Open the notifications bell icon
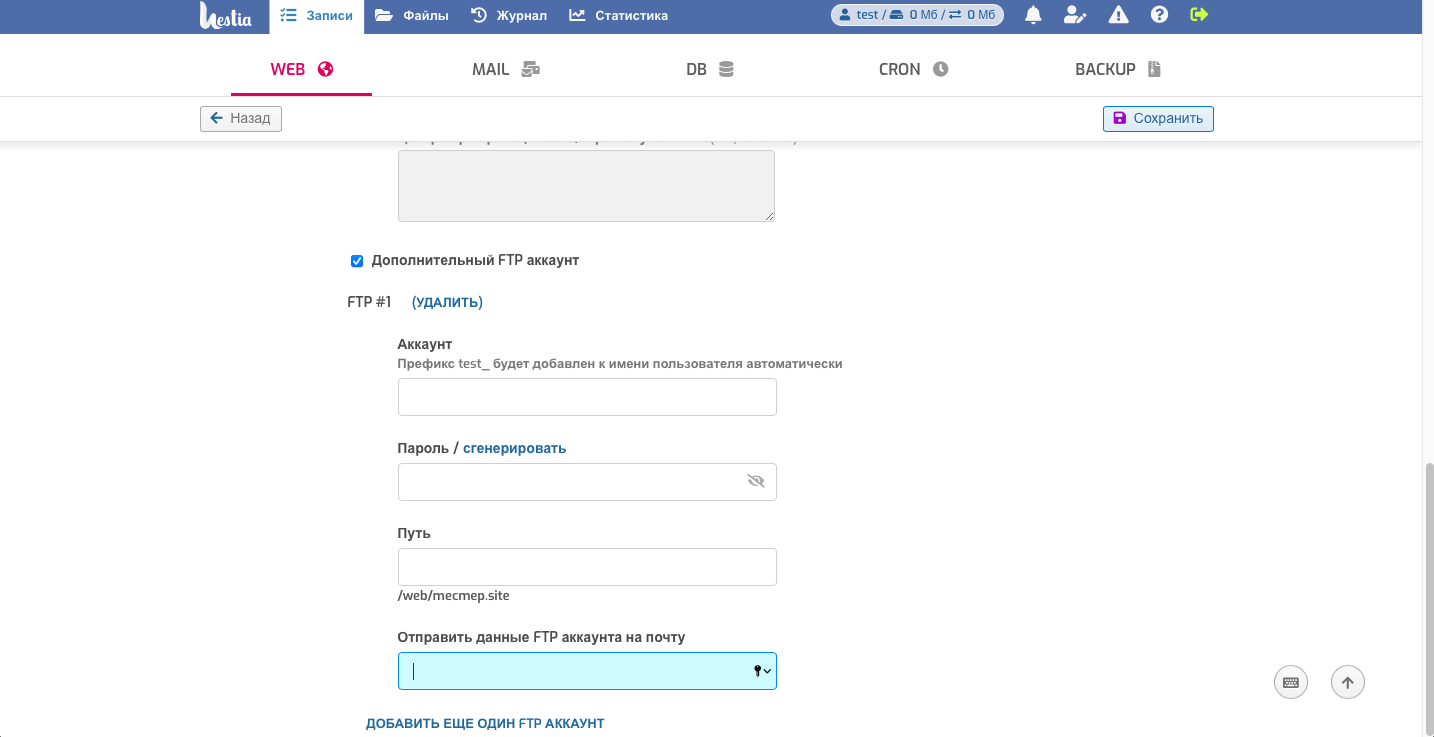Screen dimensions: 1434x737 pyautogui.click(x=1033, y=15)
